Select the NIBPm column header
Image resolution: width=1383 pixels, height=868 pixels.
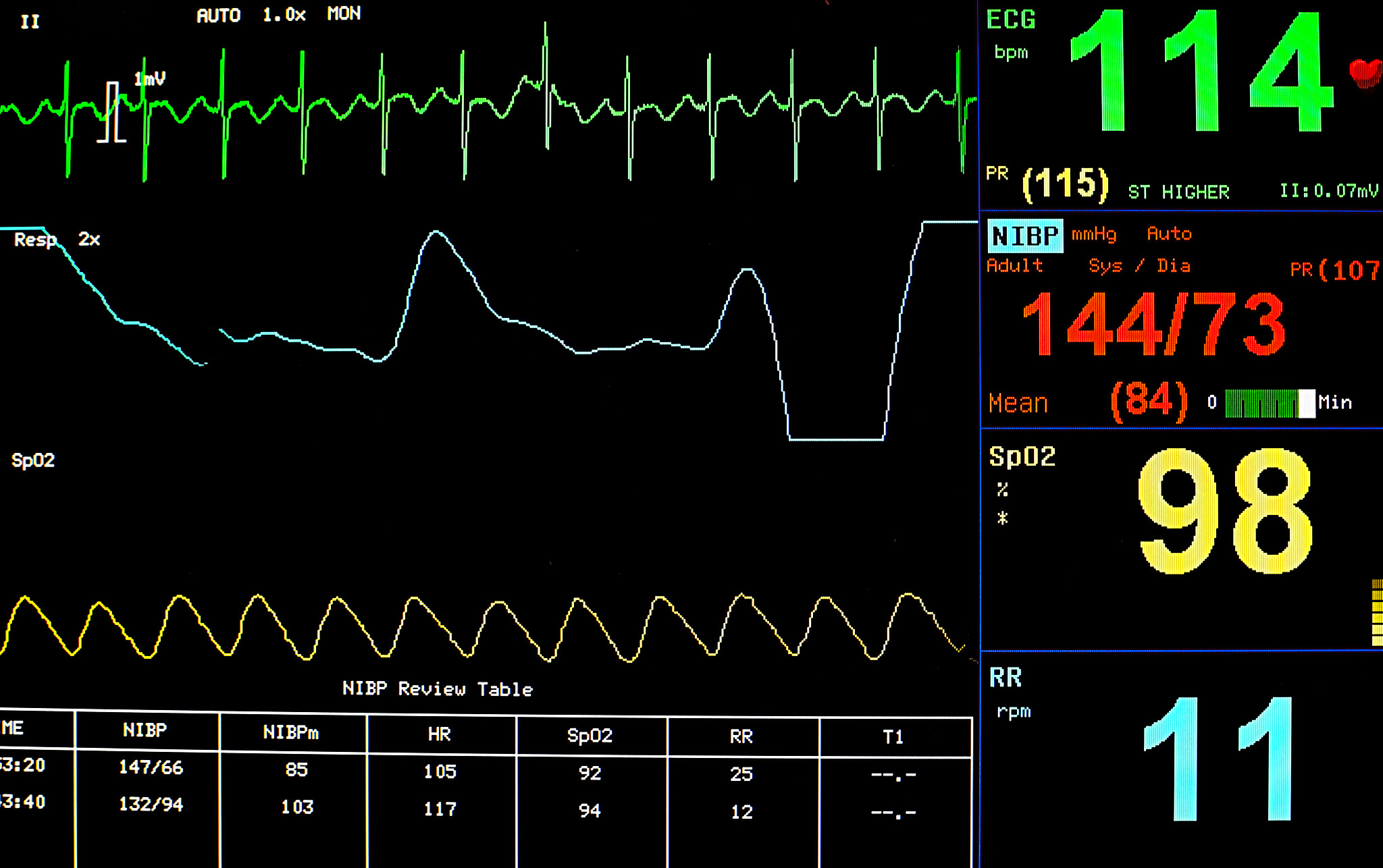pos(291,733)
